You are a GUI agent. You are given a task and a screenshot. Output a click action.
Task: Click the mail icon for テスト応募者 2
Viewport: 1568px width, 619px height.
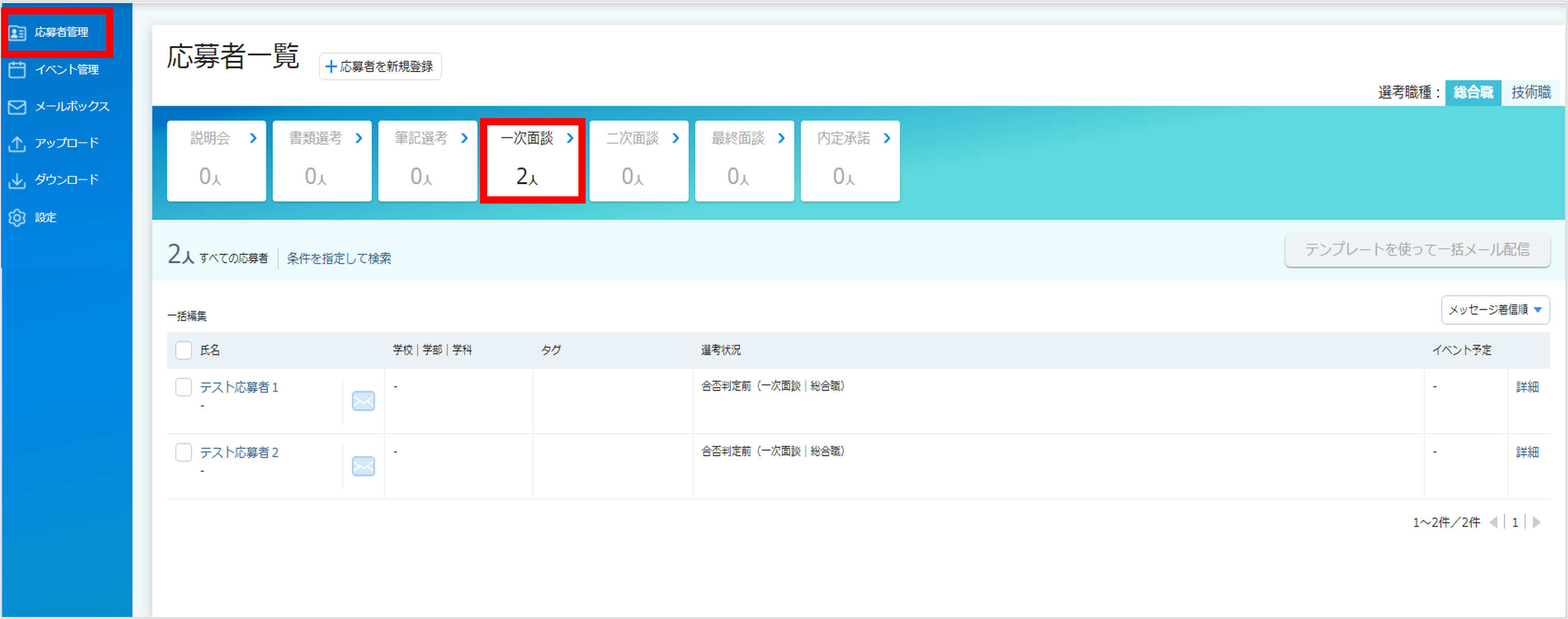point(364,466)
